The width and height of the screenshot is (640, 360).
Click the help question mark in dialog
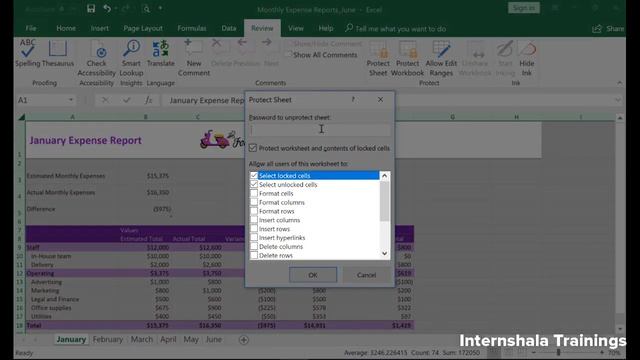pos(353,100)
